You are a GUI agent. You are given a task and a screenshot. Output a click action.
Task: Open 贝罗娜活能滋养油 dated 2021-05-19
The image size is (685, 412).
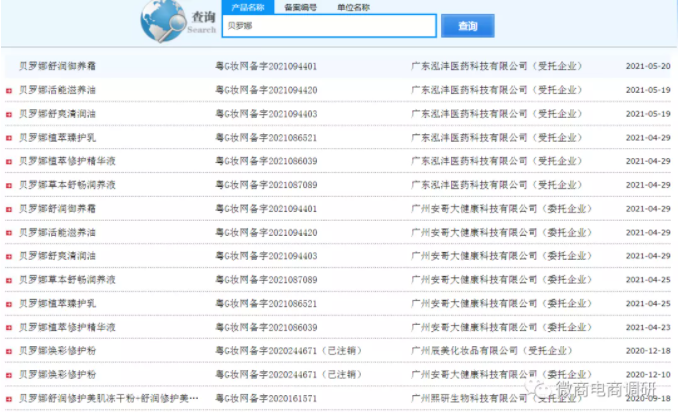tap(57, 90)
